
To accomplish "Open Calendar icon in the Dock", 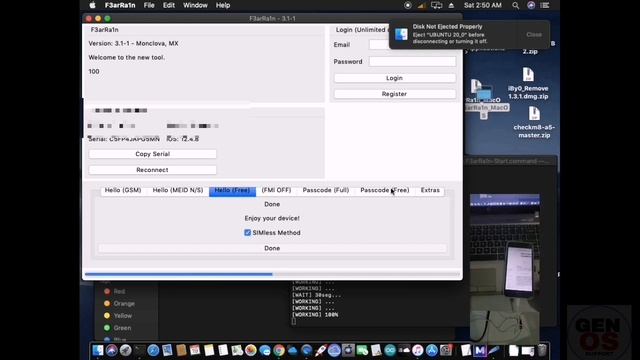I will pyautogui.click(x=195, y=351).
